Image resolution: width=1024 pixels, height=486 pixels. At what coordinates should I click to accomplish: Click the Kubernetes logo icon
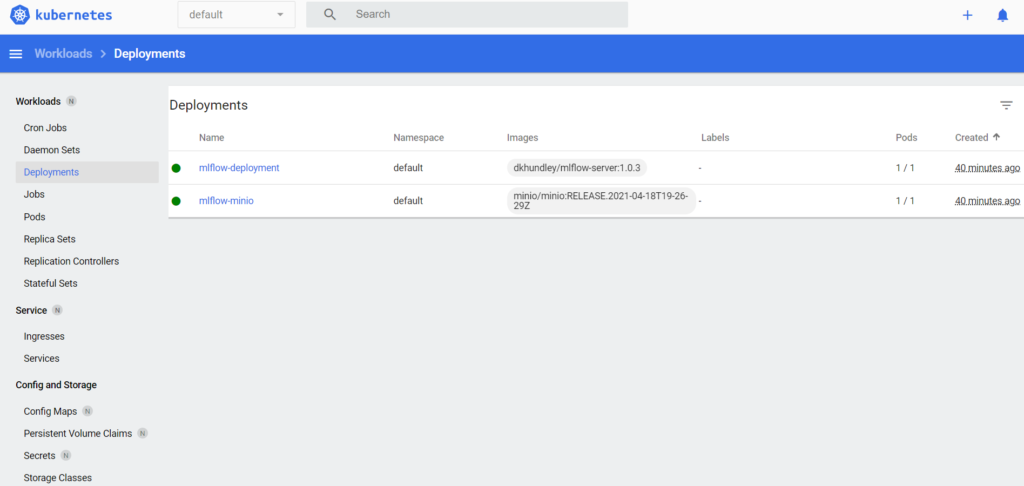(21, 14)
